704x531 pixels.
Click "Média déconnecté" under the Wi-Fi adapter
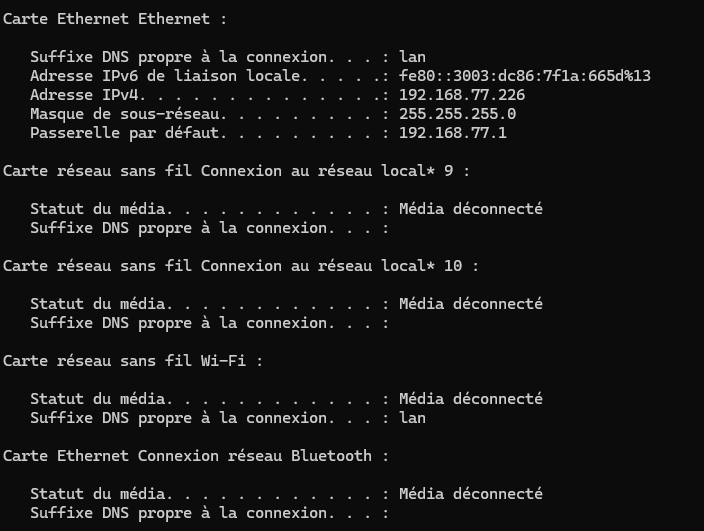(x=470, y=399)
